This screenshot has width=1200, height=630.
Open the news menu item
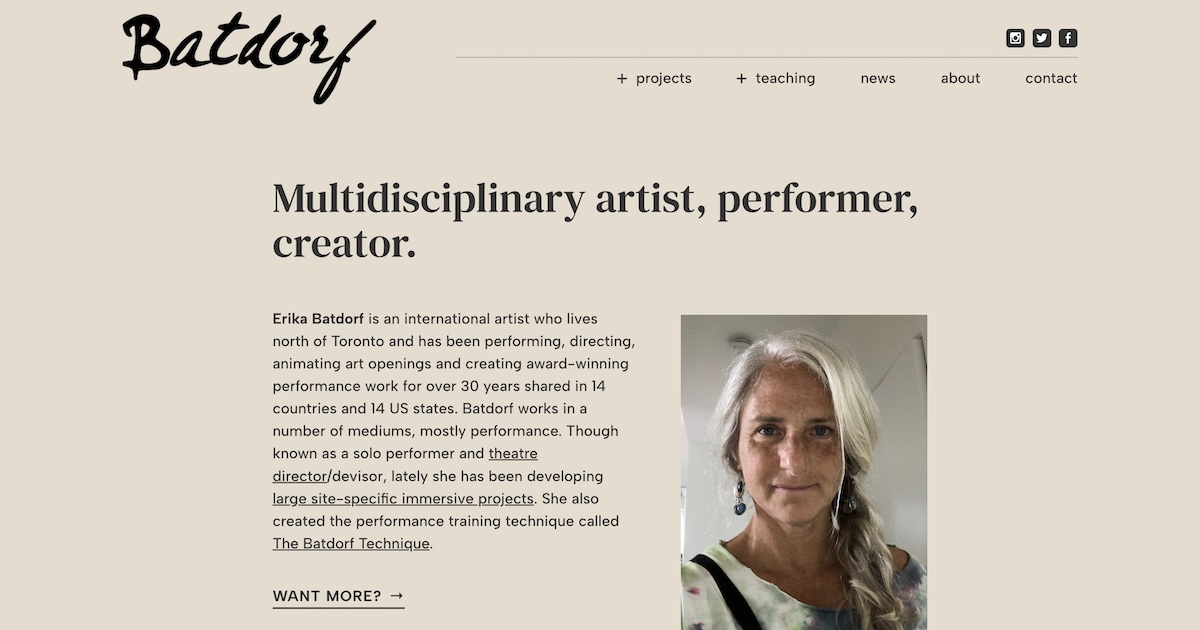click(x=877, y=78)
